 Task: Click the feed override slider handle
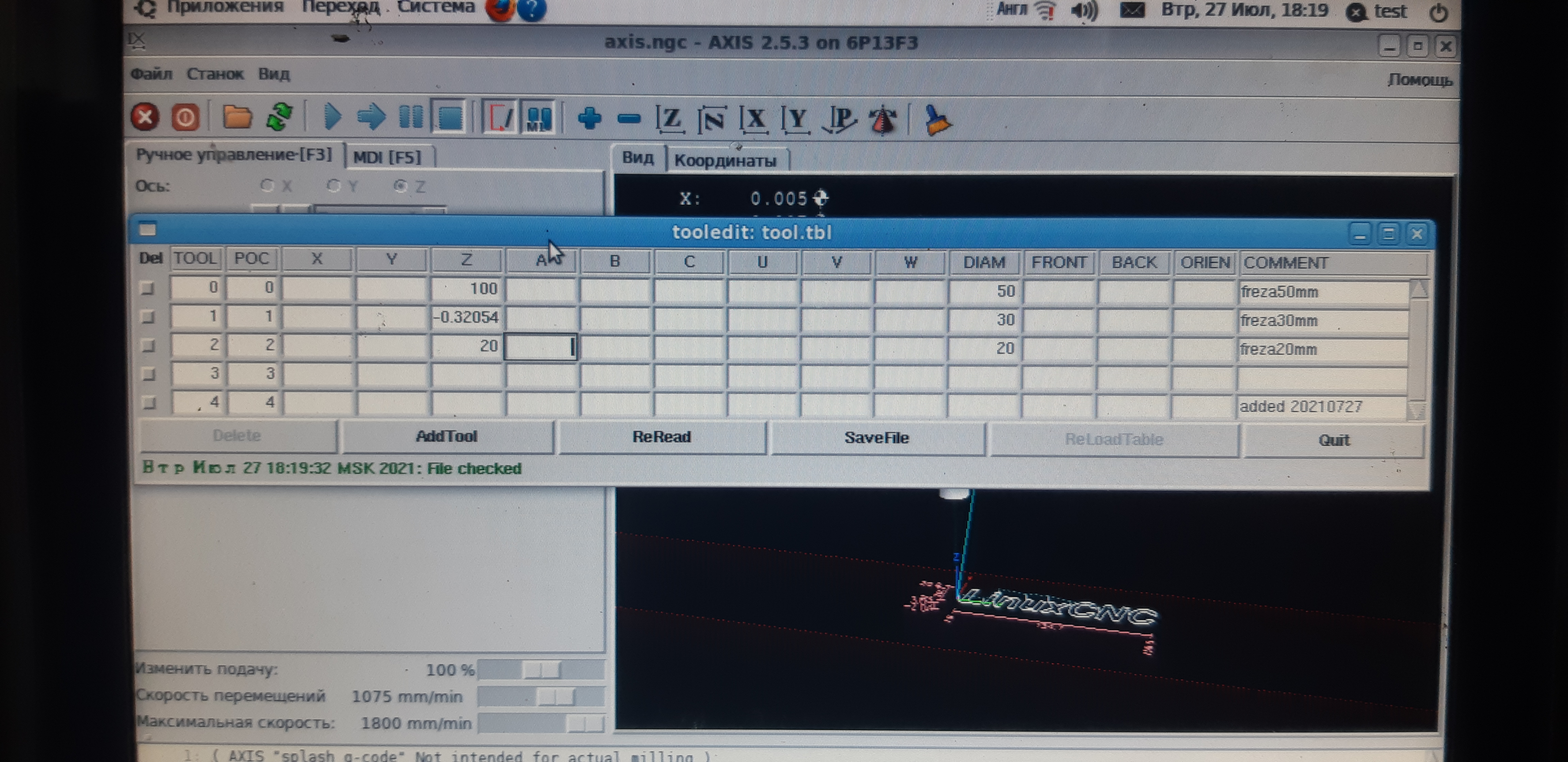541,669
